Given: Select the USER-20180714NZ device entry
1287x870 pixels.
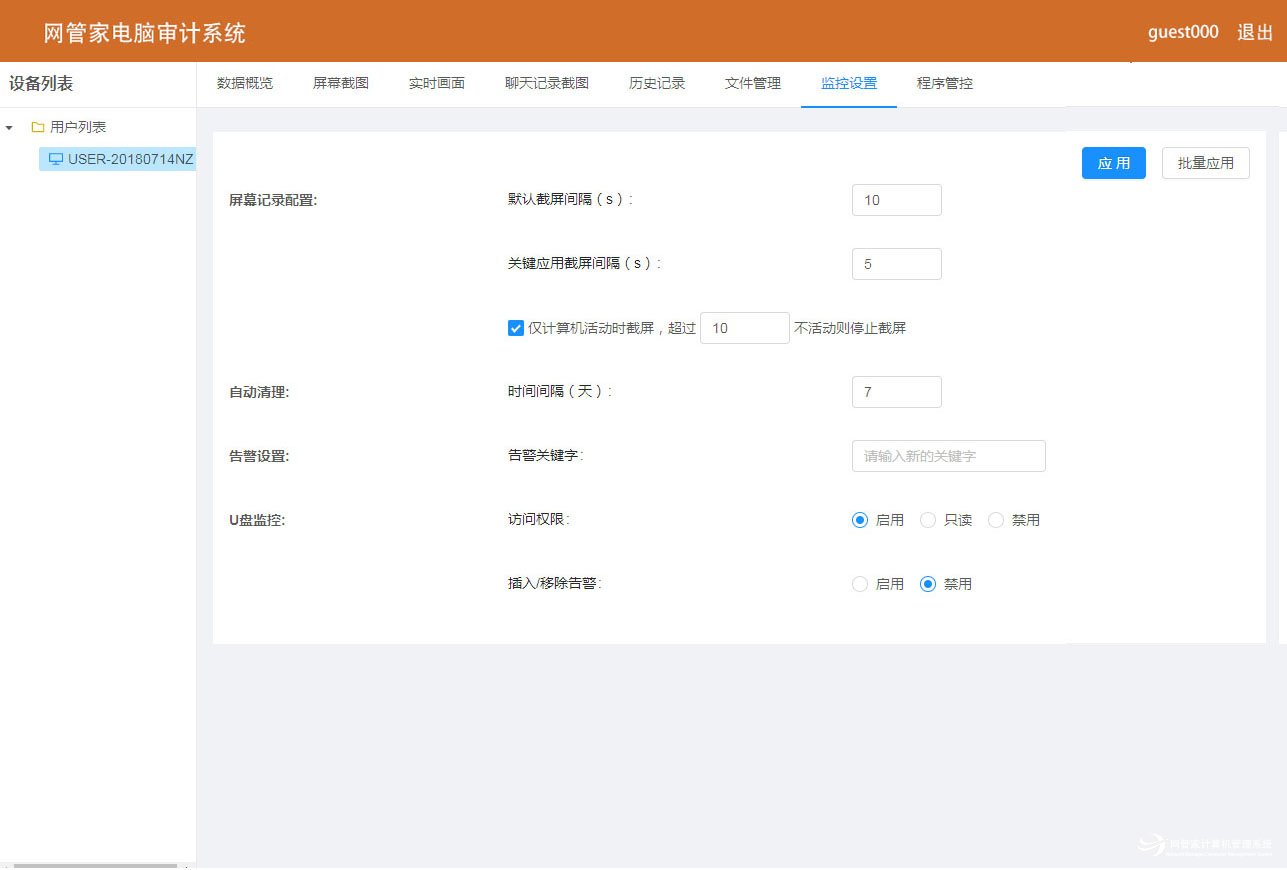Looking at the screenshot, I should (118, 159).
